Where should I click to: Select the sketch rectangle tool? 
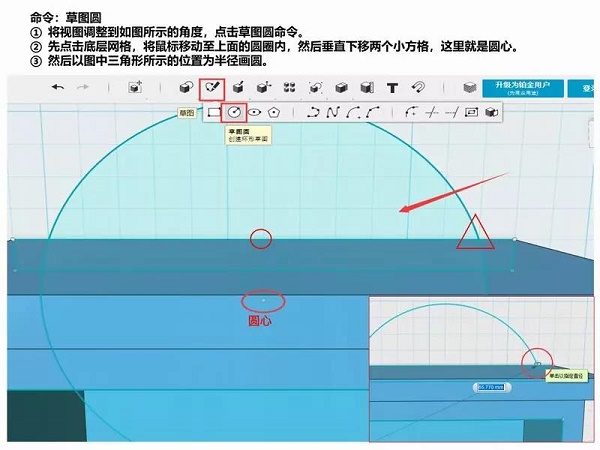213,113
